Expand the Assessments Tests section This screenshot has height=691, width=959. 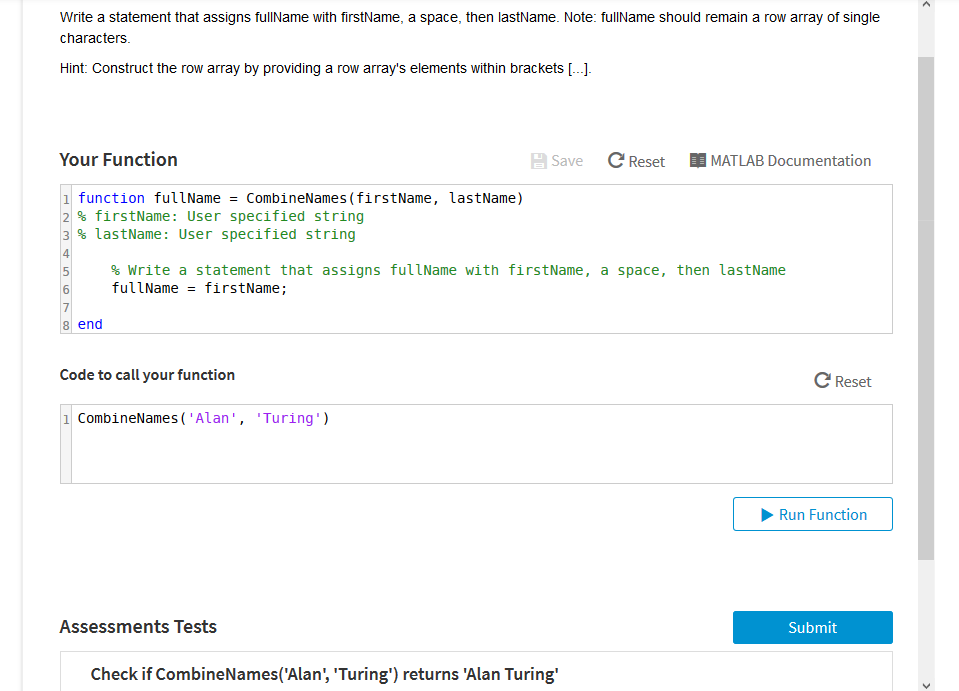[x=138, y=627]
